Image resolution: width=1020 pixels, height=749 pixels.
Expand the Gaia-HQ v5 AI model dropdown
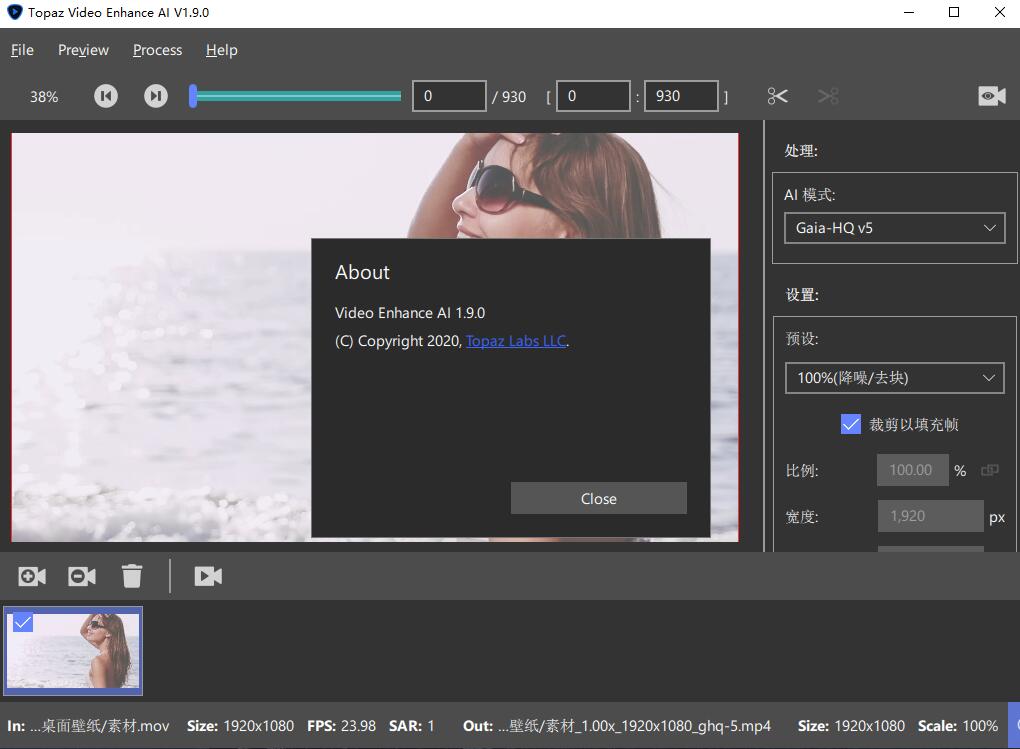[894, 228]
